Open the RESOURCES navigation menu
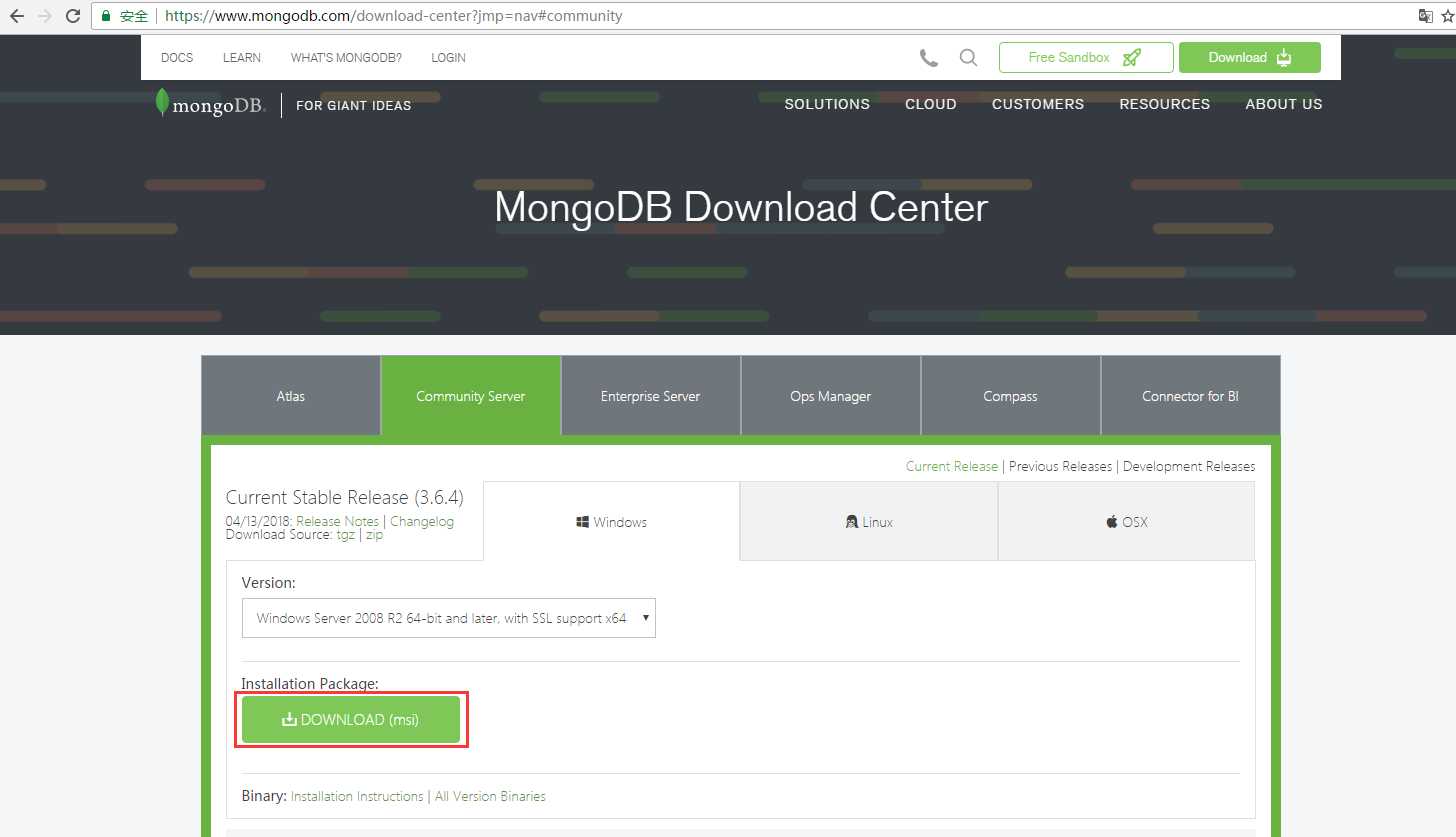Viewport: 1456px width, 837px height. tap(1165, 104)
